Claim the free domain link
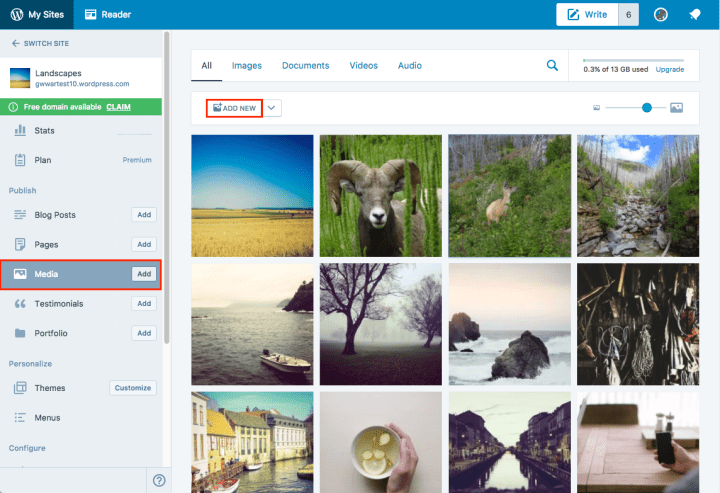 (x=119, y=106)
